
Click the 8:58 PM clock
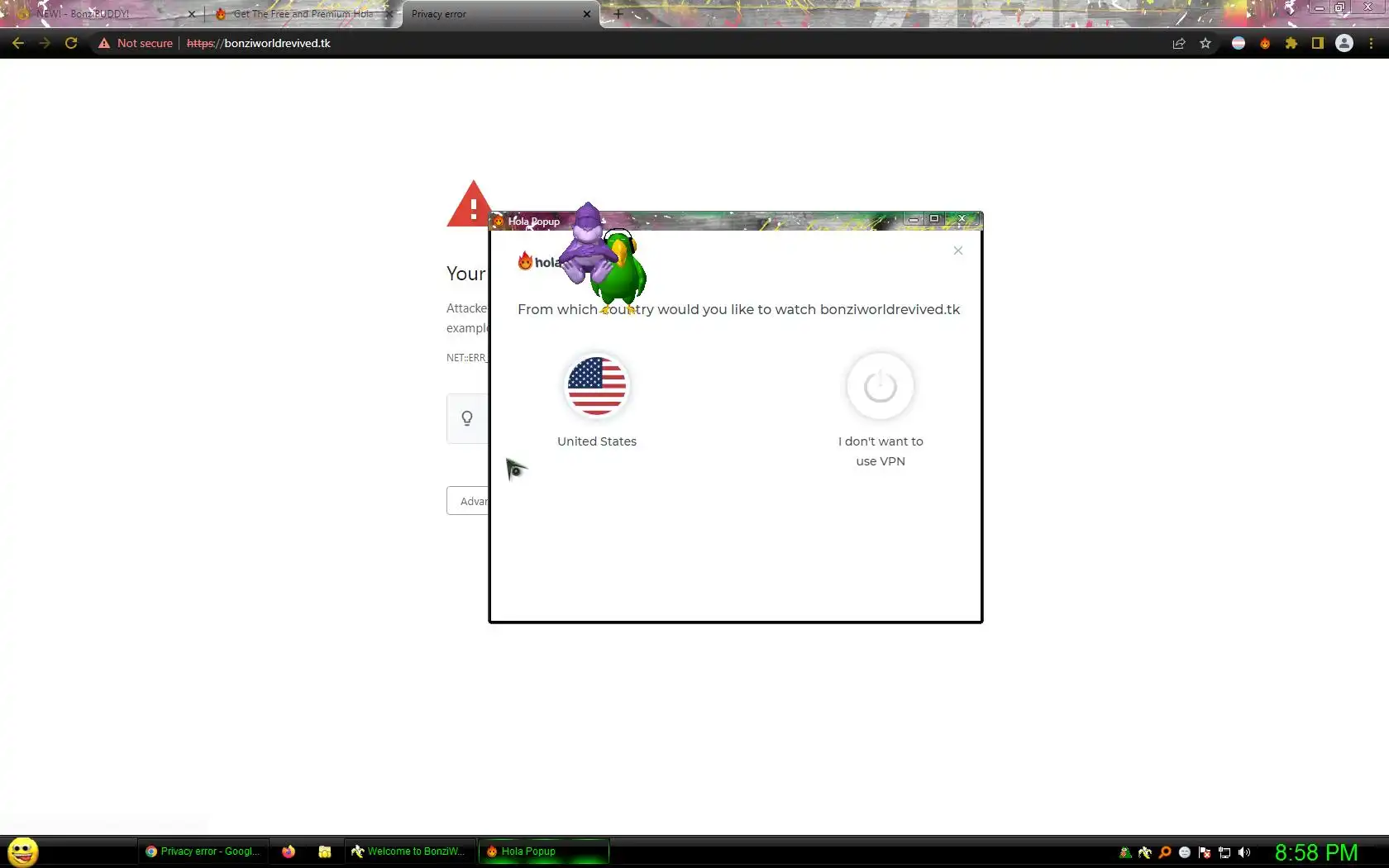pyautogui.click(x=1316, y=852)
